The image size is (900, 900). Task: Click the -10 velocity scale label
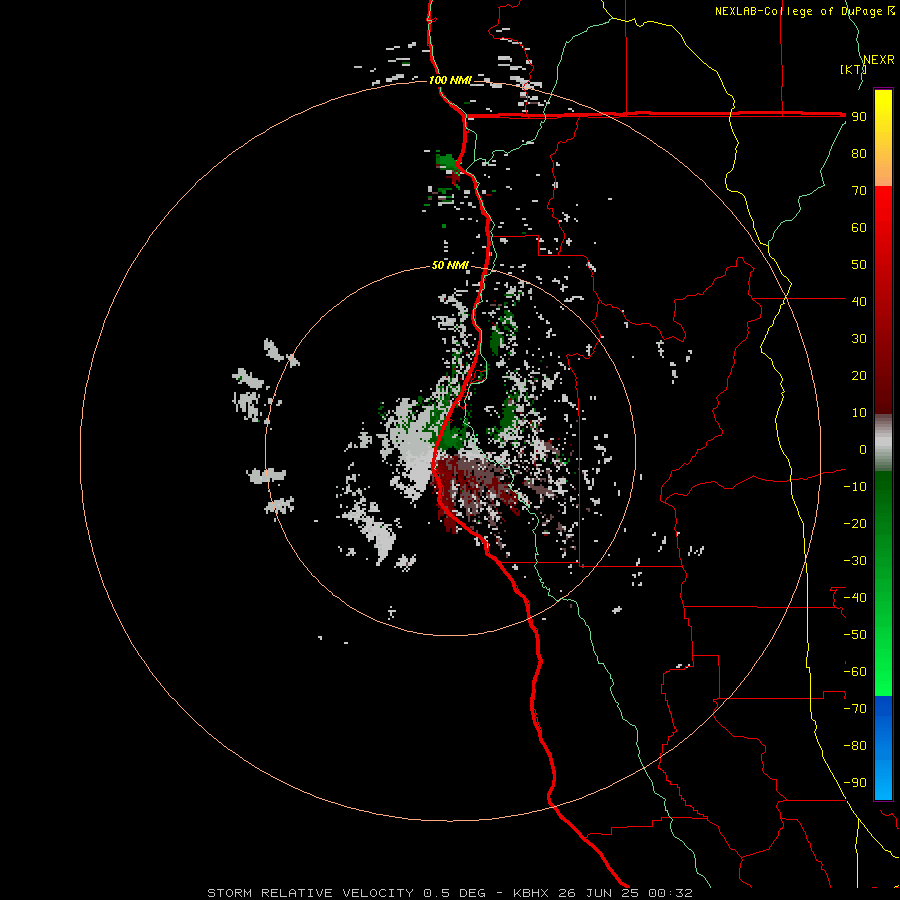855,487
